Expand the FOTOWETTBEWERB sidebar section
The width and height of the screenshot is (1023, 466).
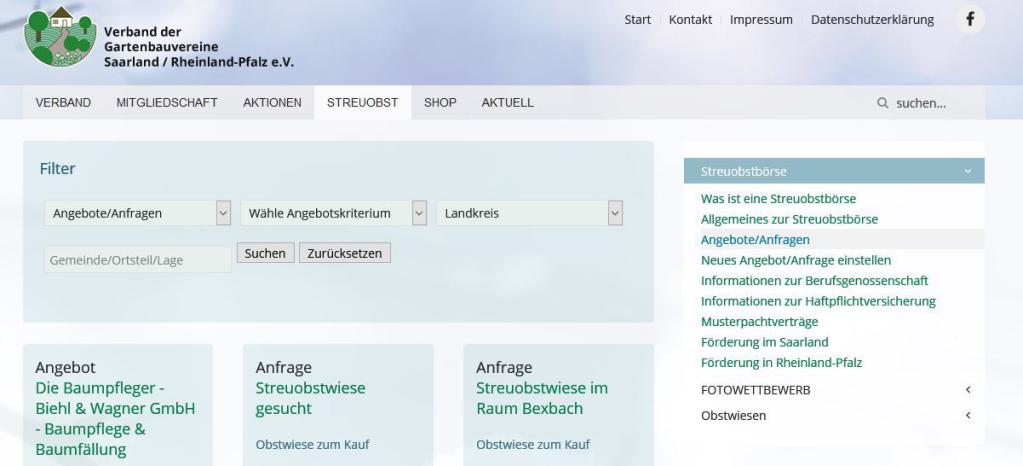(x=967, y=390)
